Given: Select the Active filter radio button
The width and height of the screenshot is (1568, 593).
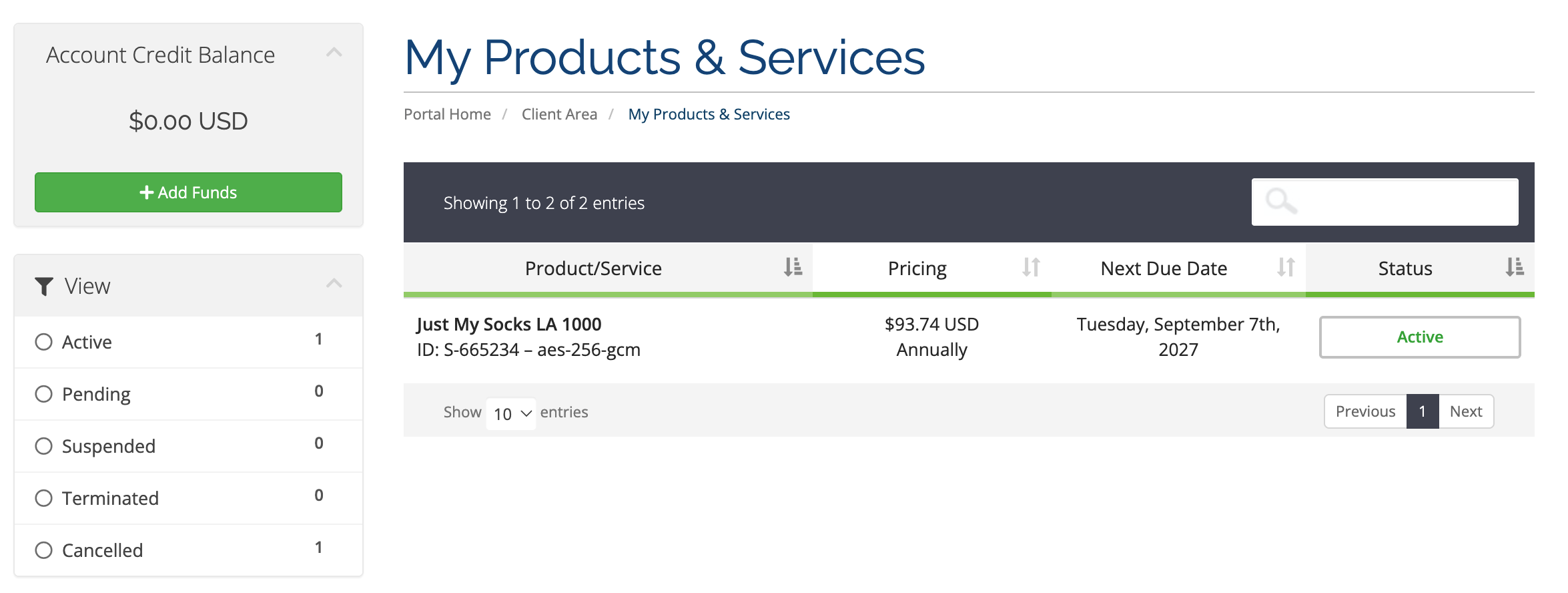Looking at the screenshot, I should click(x=44, y=342).
